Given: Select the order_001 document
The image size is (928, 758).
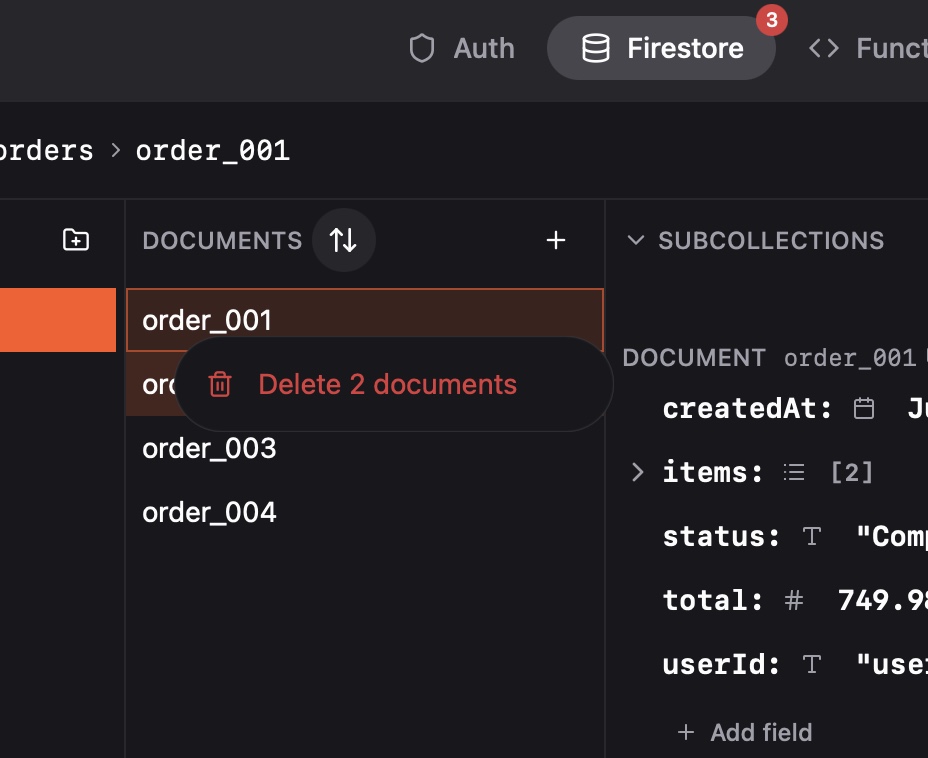Looking at the screenshot, I should pos(365,320).
